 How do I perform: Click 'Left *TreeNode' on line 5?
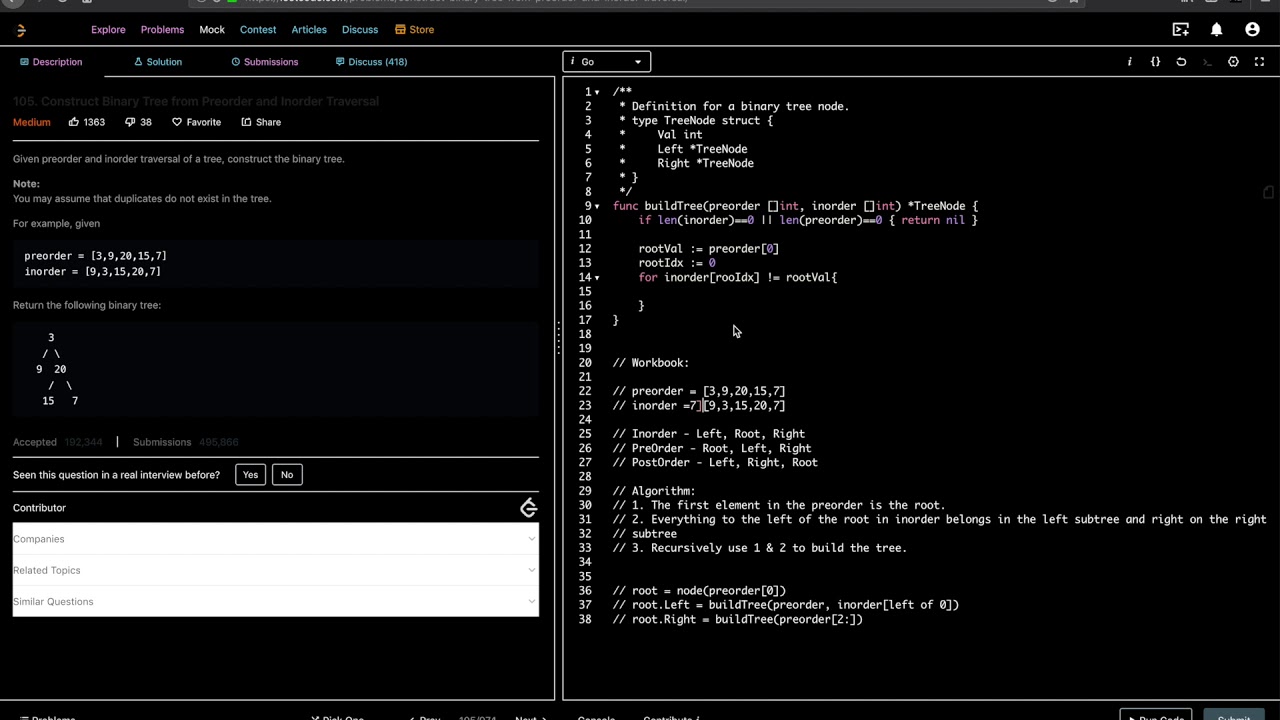pos(702,149)
